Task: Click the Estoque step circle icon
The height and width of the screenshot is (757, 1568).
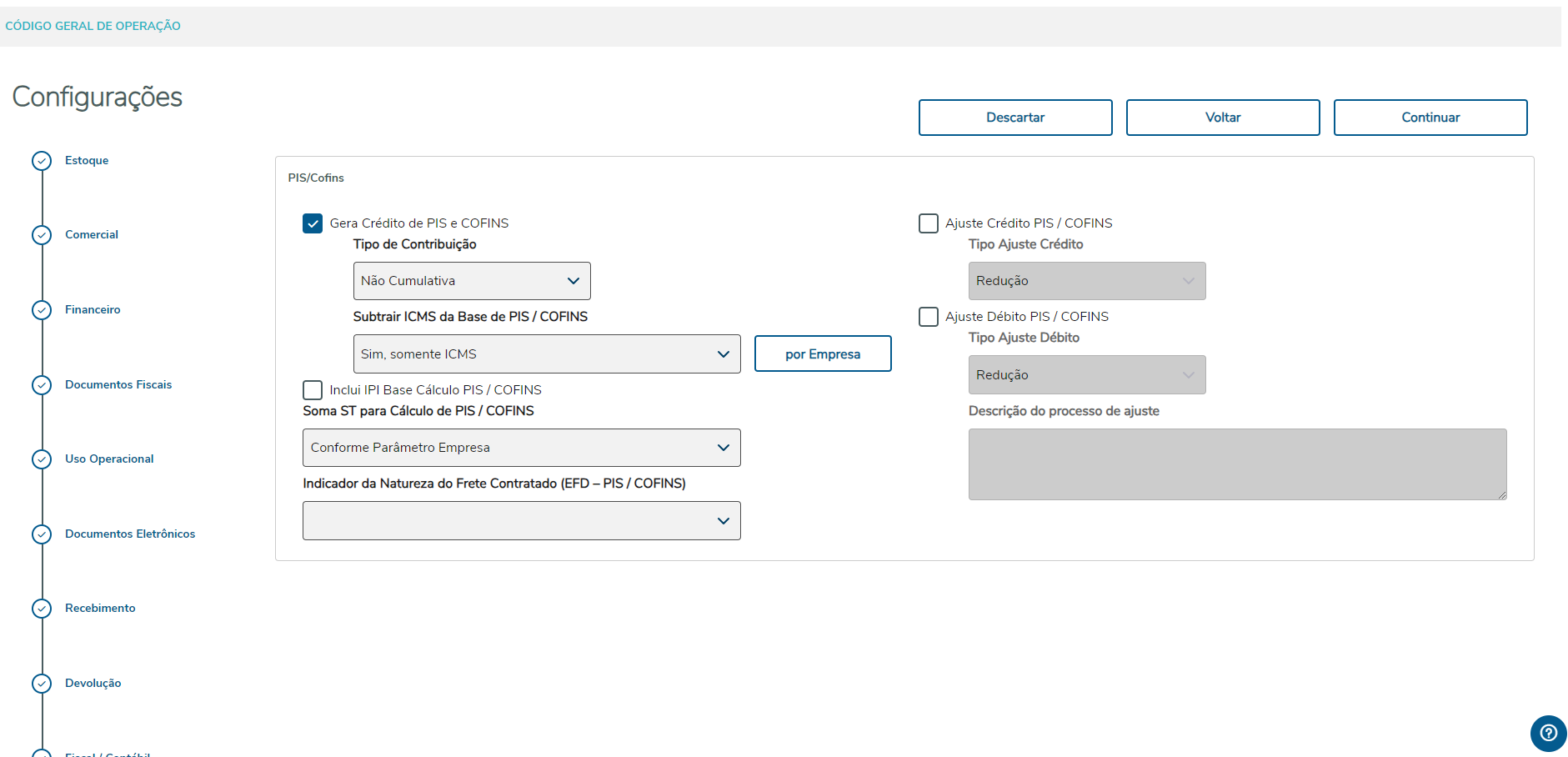Action: 42,161
